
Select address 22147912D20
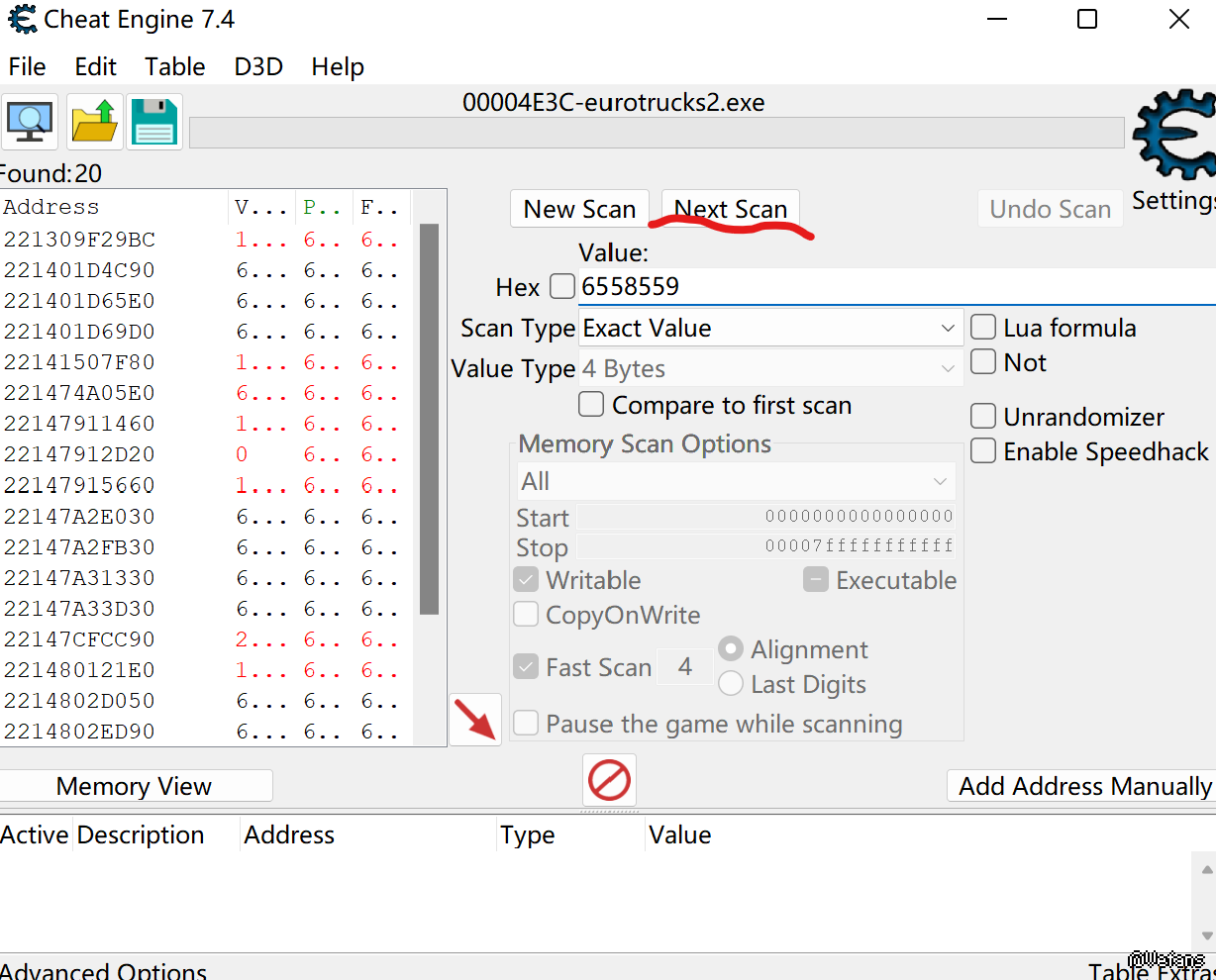pyautogui.click(x=79, y=454)
